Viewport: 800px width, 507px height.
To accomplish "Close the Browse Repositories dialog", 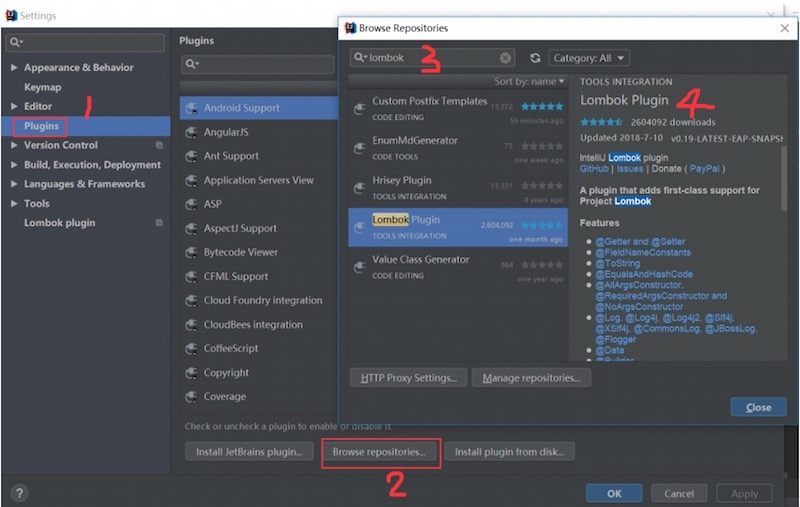I will click(x=758, y=407).
